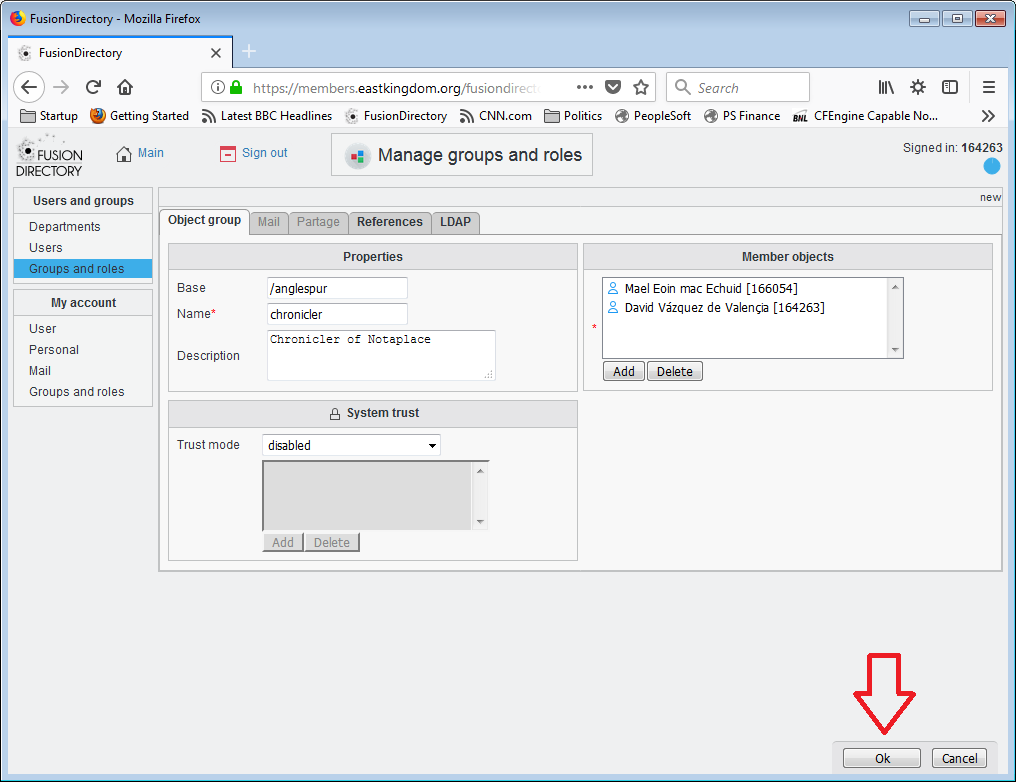The image size is (1016, 782).
Task: Open CFEngine Capable bookmark
Action: tap(865, 116)
